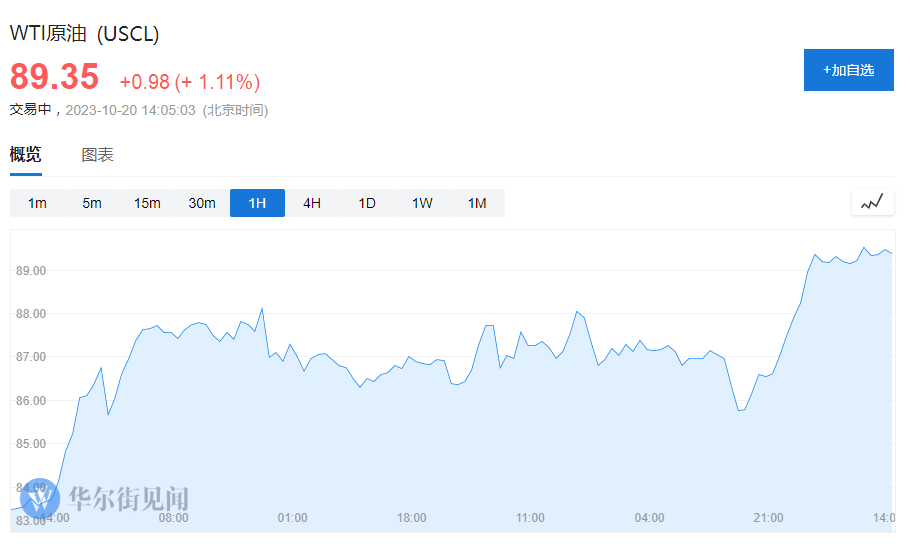Click the WTI原油 (USCL) title
The height and width of the screenshot is (547, 910).
[x=84, y=33]
